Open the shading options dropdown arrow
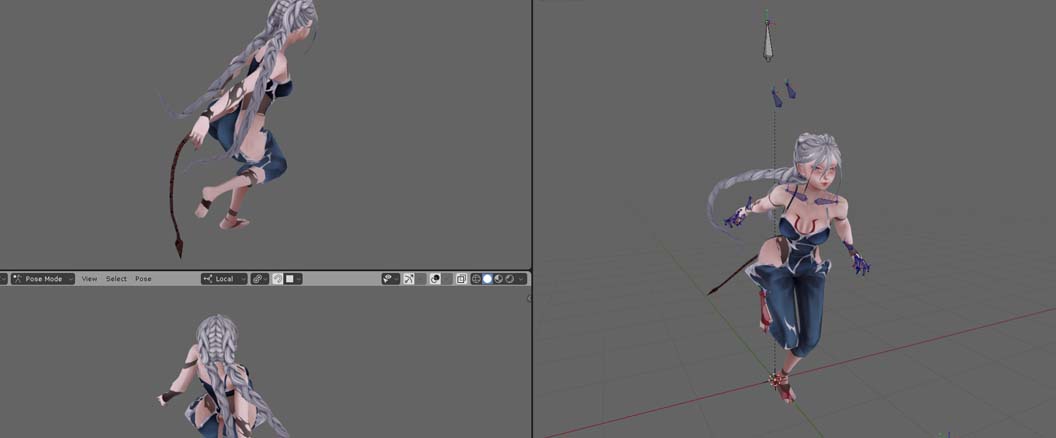Viewport: 1056px width, 438px height. click(521, 279)
